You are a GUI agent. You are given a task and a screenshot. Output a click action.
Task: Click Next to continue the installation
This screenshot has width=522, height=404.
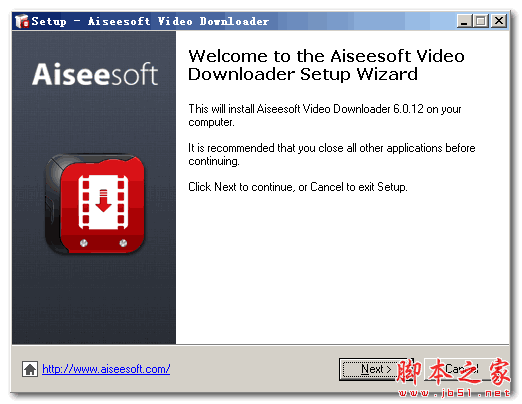pyautogui.click(x=376, y=369)
